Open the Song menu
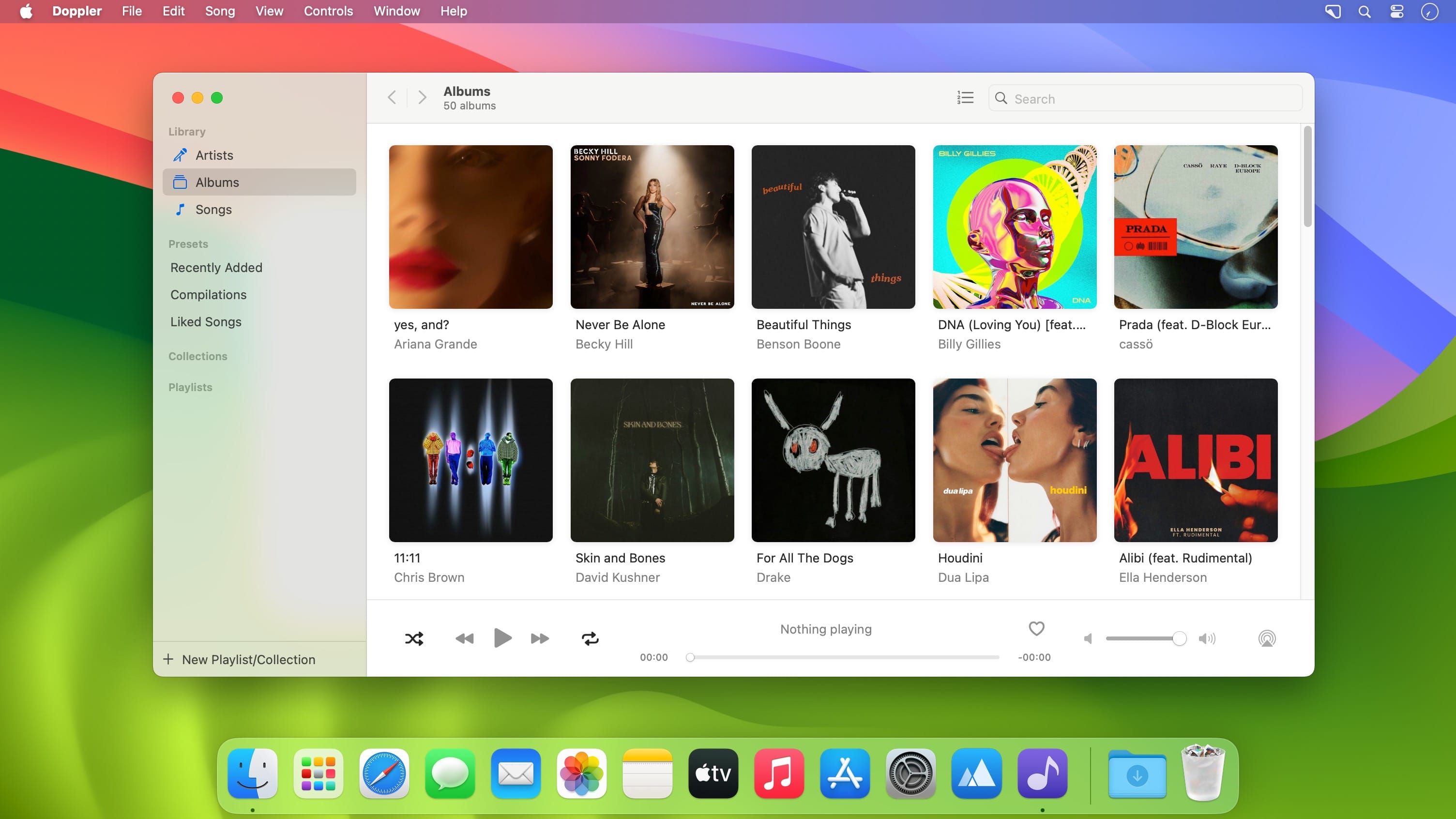The width and height of the screenshot is (1456, 819). [220, 11]
